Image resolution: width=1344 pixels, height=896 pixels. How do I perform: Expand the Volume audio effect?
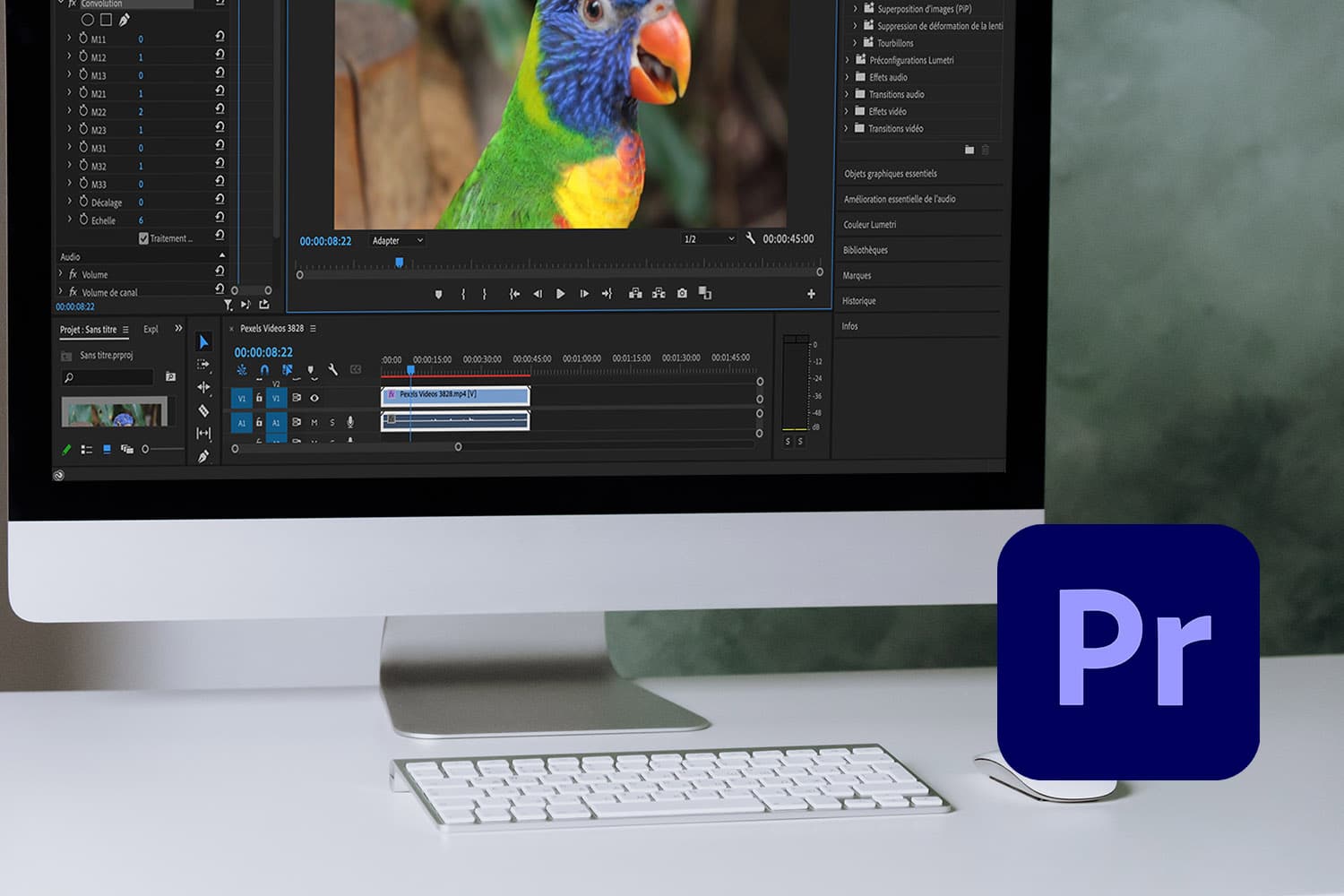(61, 273)
